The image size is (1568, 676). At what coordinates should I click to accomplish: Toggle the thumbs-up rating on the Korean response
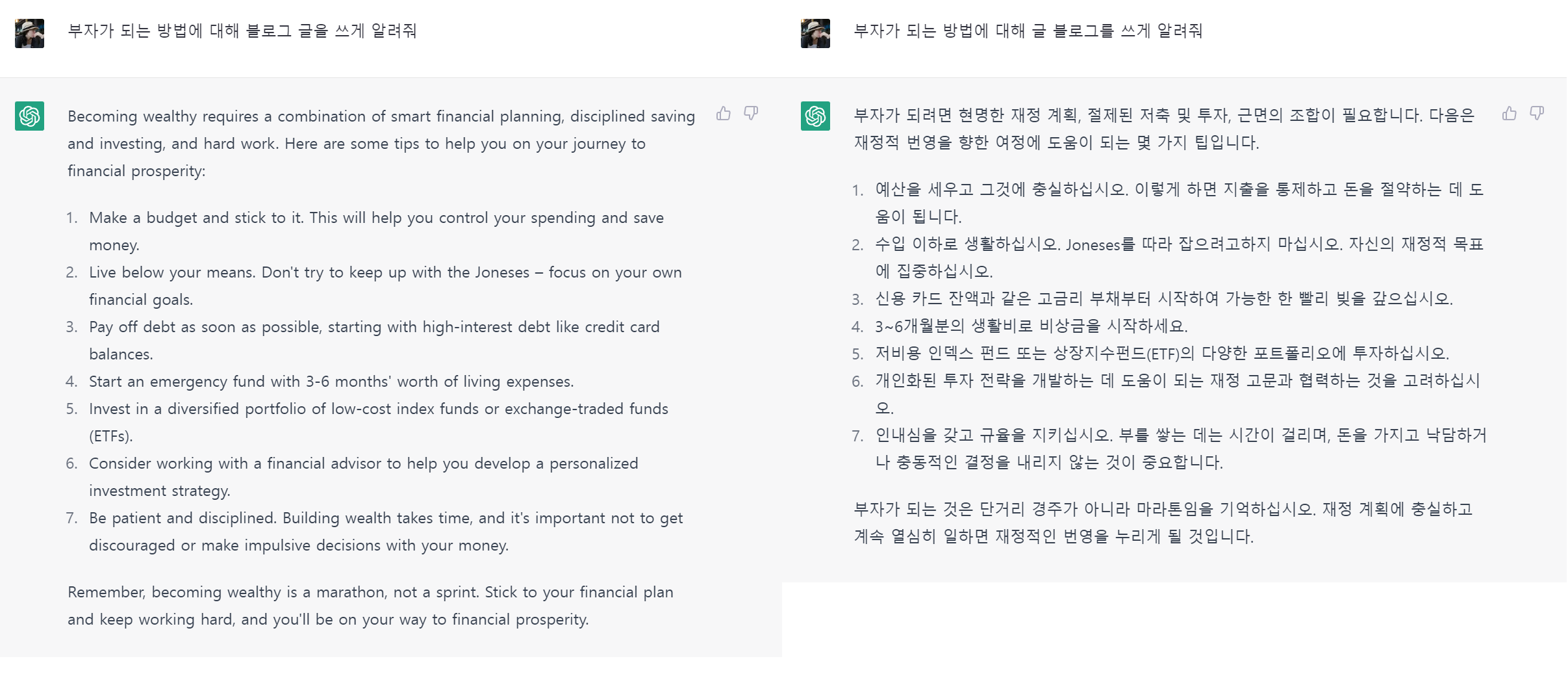point(1508,113)
